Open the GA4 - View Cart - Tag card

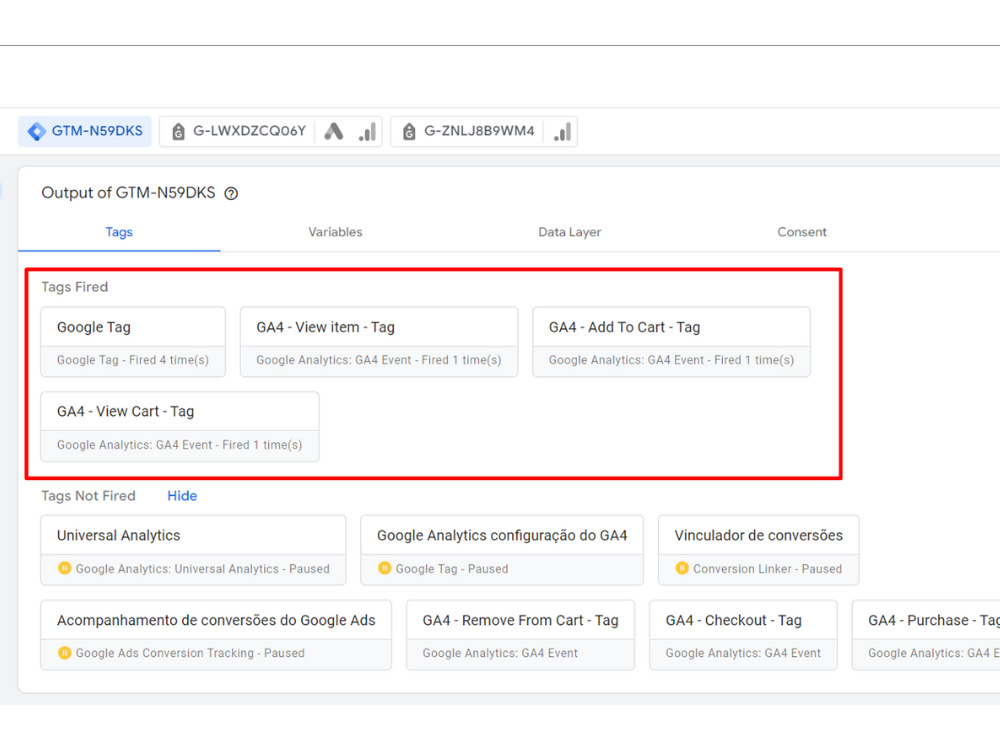pos(180,427)
